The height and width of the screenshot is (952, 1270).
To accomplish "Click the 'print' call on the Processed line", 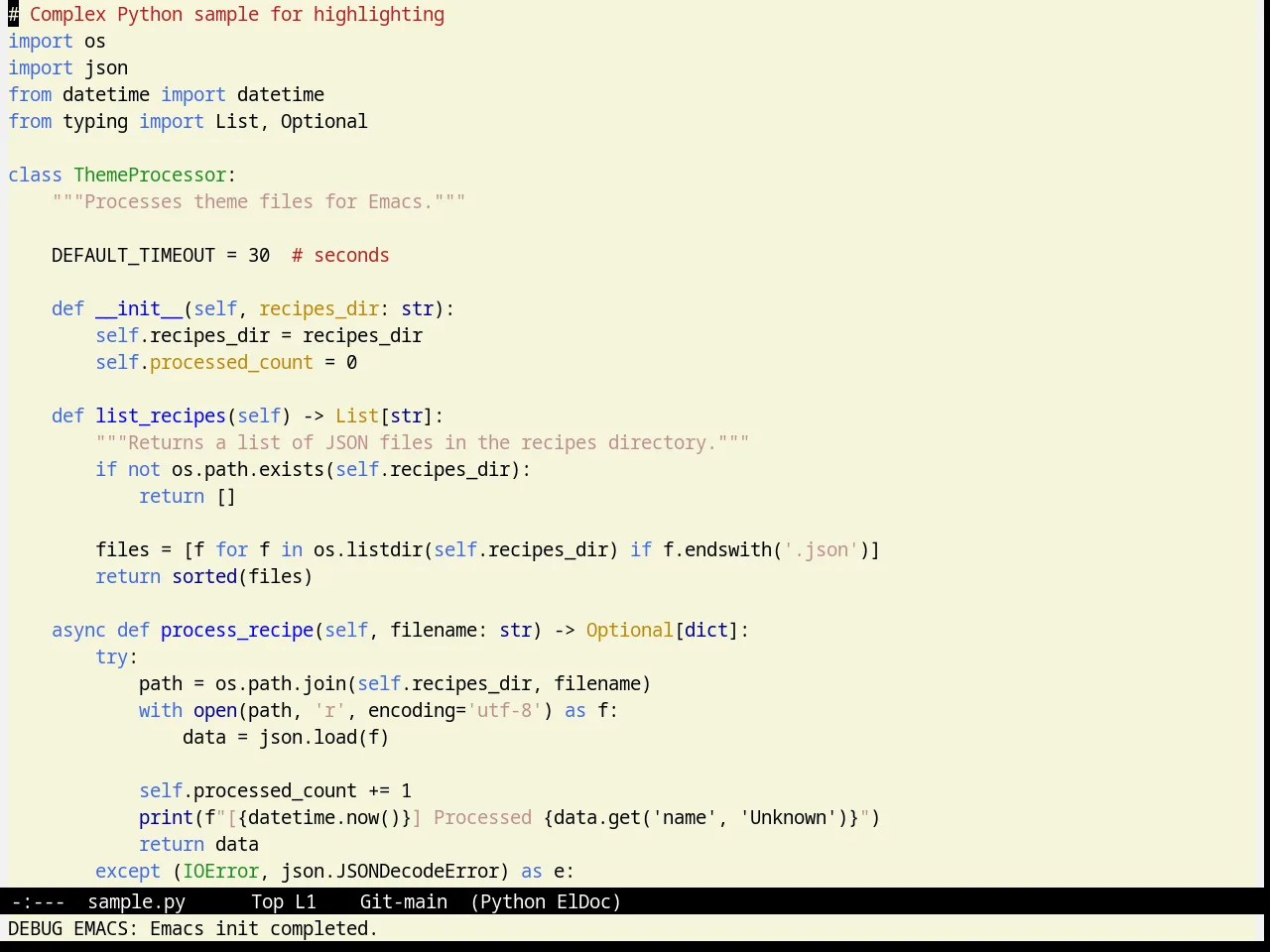I will click(x=166, y=817).
